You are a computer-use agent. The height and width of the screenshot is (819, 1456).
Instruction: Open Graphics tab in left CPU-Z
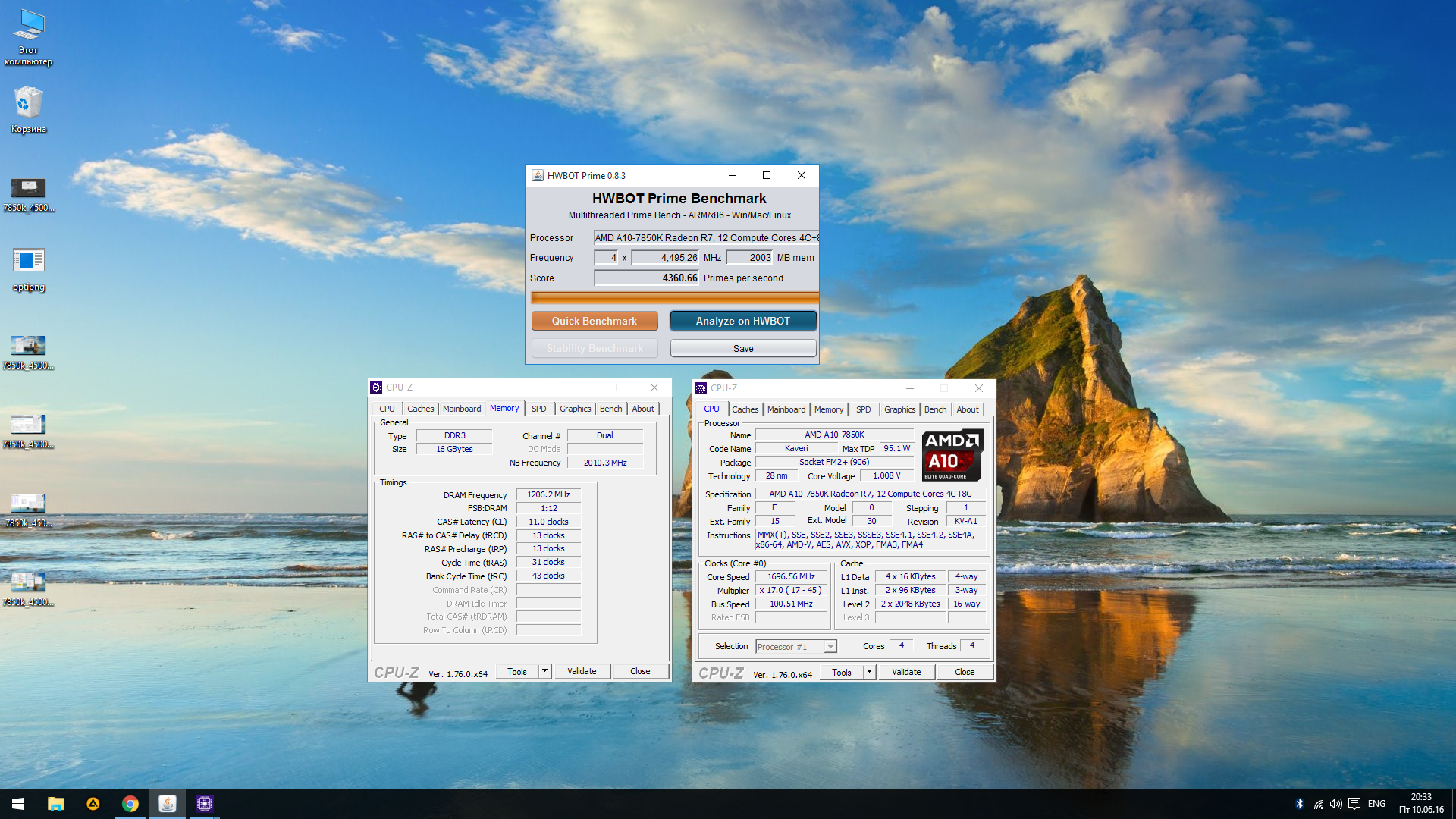click(x=575, y=409)
